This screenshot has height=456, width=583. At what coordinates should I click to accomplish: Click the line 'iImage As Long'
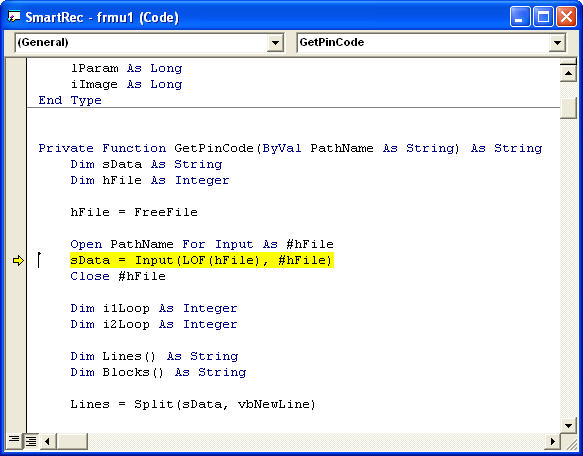[126, 84]
